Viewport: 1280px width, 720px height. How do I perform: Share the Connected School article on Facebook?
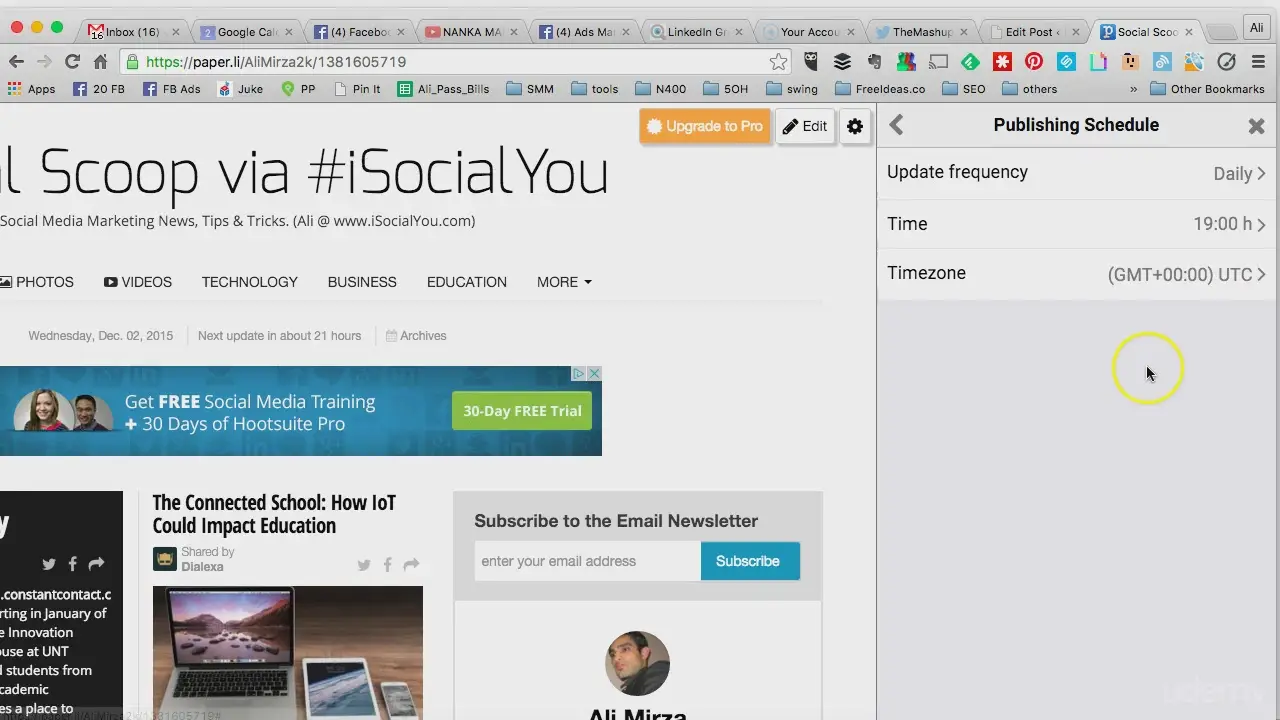pyautogui.click(x=387, y=565)
